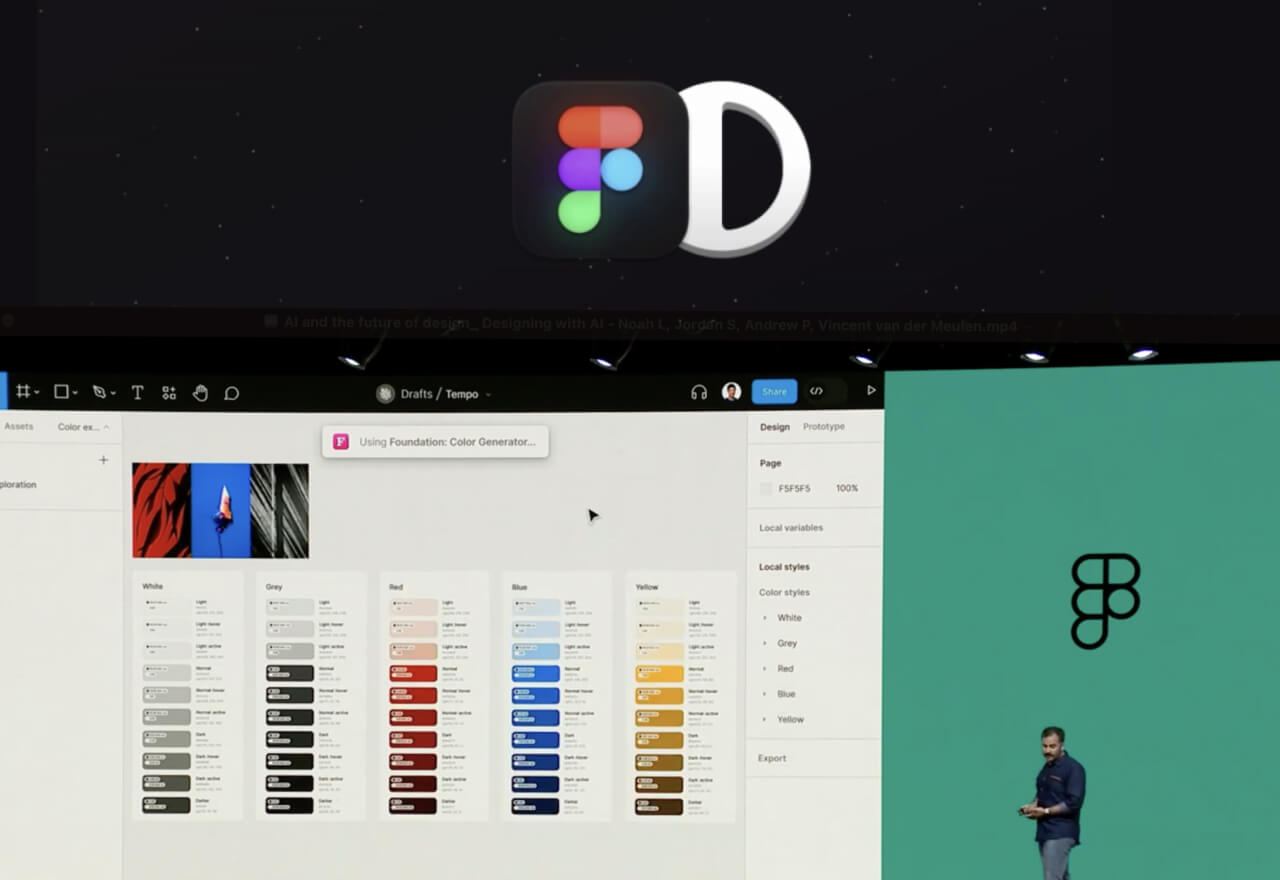Click the headphones audio icon
Viewport: 1280px width, 880px height.
click(699, 392)
